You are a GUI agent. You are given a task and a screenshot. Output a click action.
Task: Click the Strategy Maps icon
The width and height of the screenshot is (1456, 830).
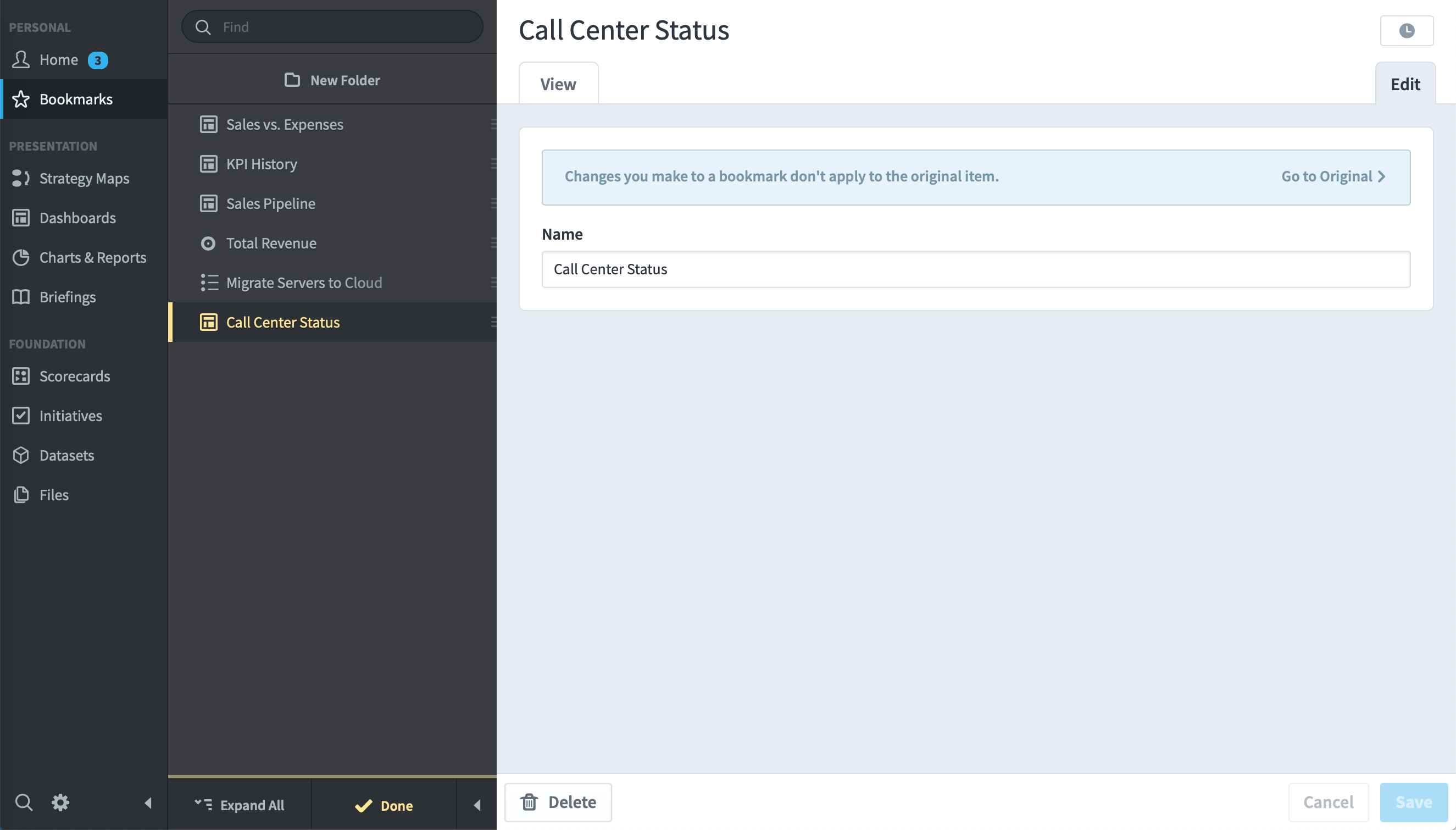point(21,179)
